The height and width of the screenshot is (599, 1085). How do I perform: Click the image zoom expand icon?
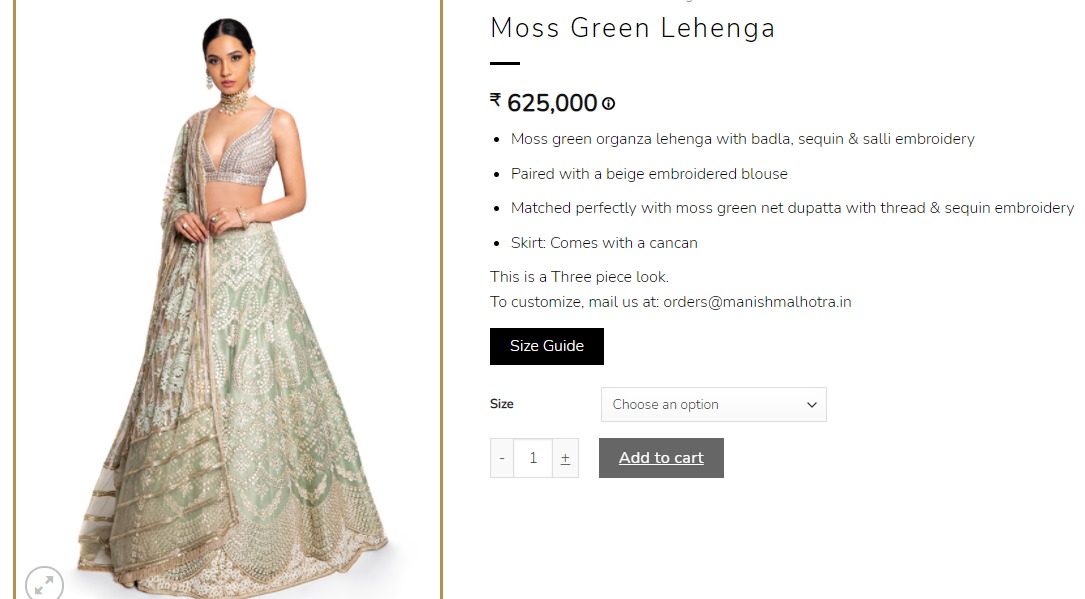click(x=44, y=584)
